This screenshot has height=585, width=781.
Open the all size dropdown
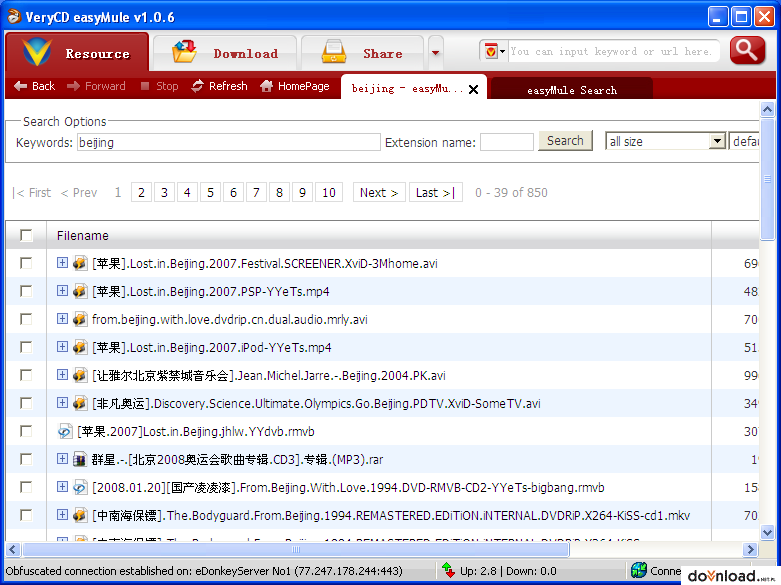click(665, 142)
